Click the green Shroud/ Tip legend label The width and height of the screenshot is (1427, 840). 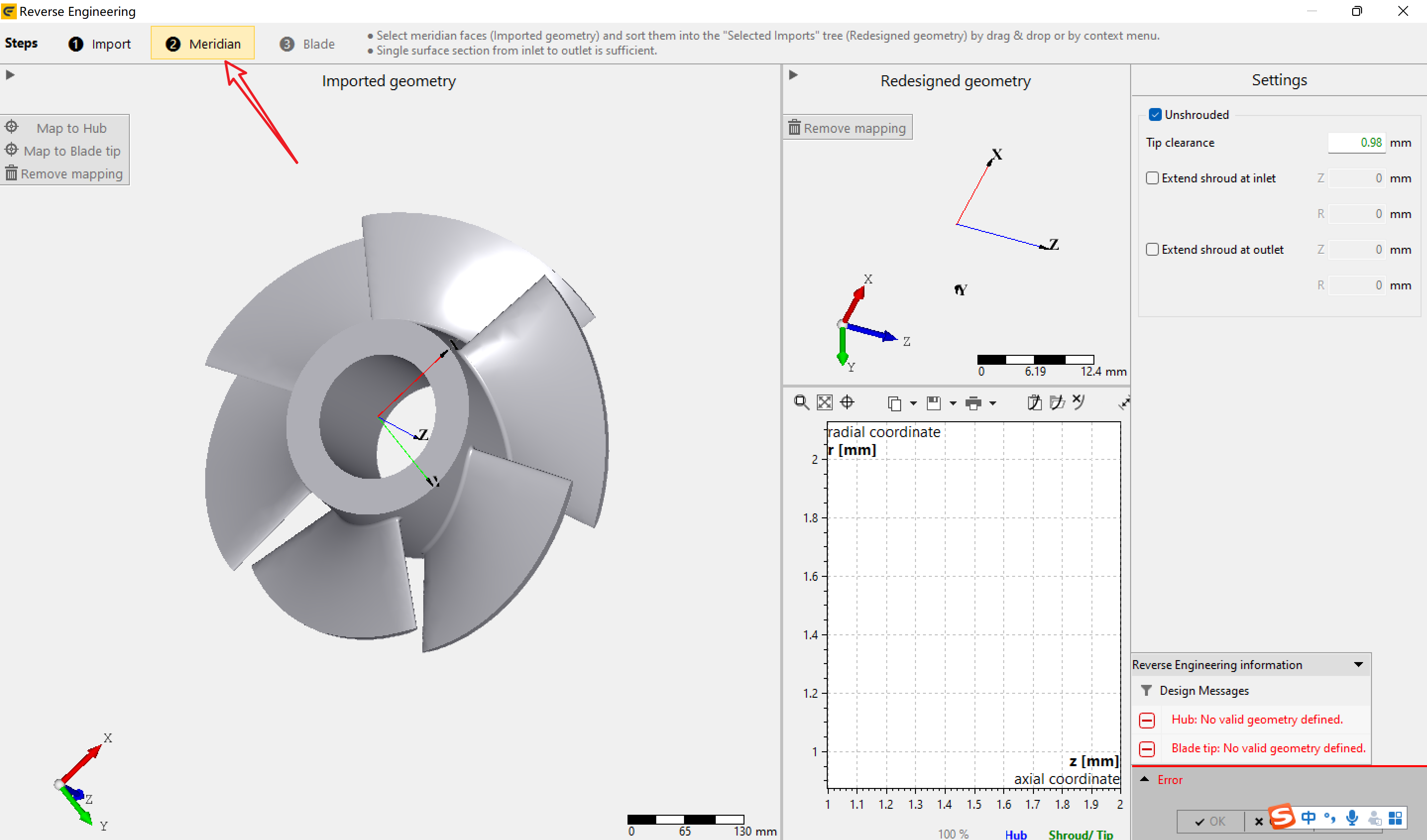point(1081,835)
